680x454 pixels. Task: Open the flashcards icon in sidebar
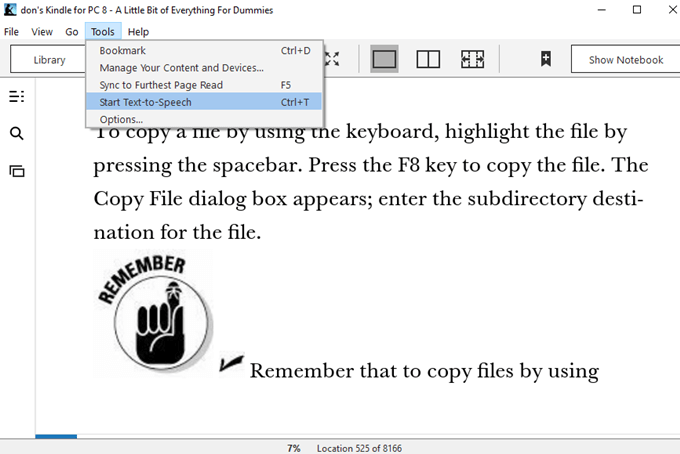point(17,171)
